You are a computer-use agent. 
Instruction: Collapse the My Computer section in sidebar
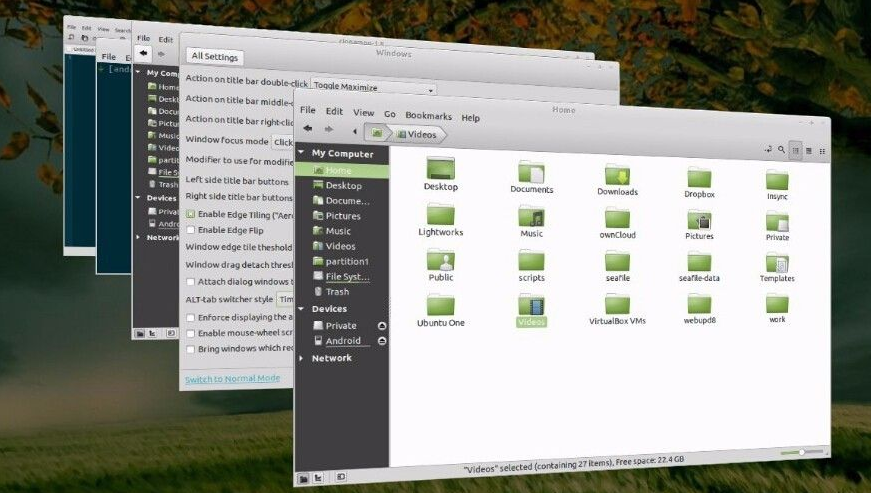(303, 154)
